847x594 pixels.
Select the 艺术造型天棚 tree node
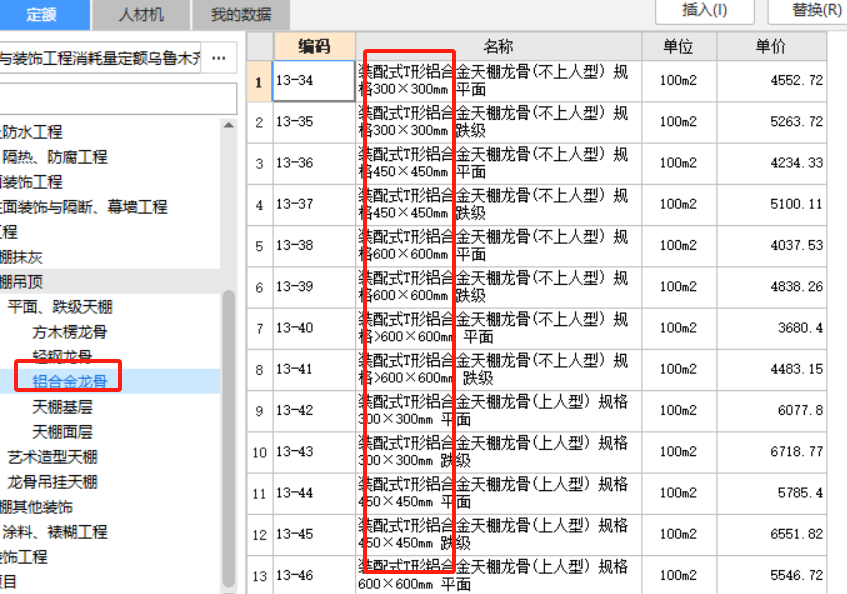click(52, 457)
